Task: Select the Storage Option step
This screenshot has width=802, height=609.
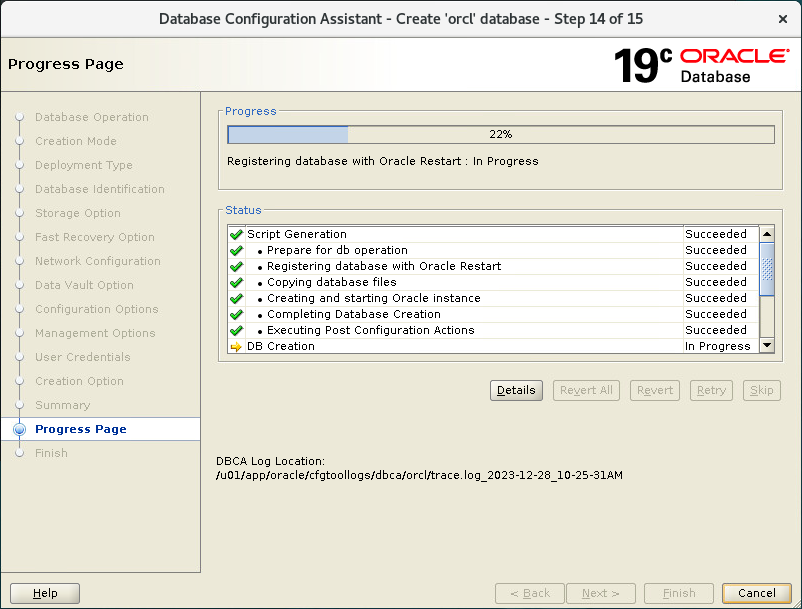Action: (78, 213)
